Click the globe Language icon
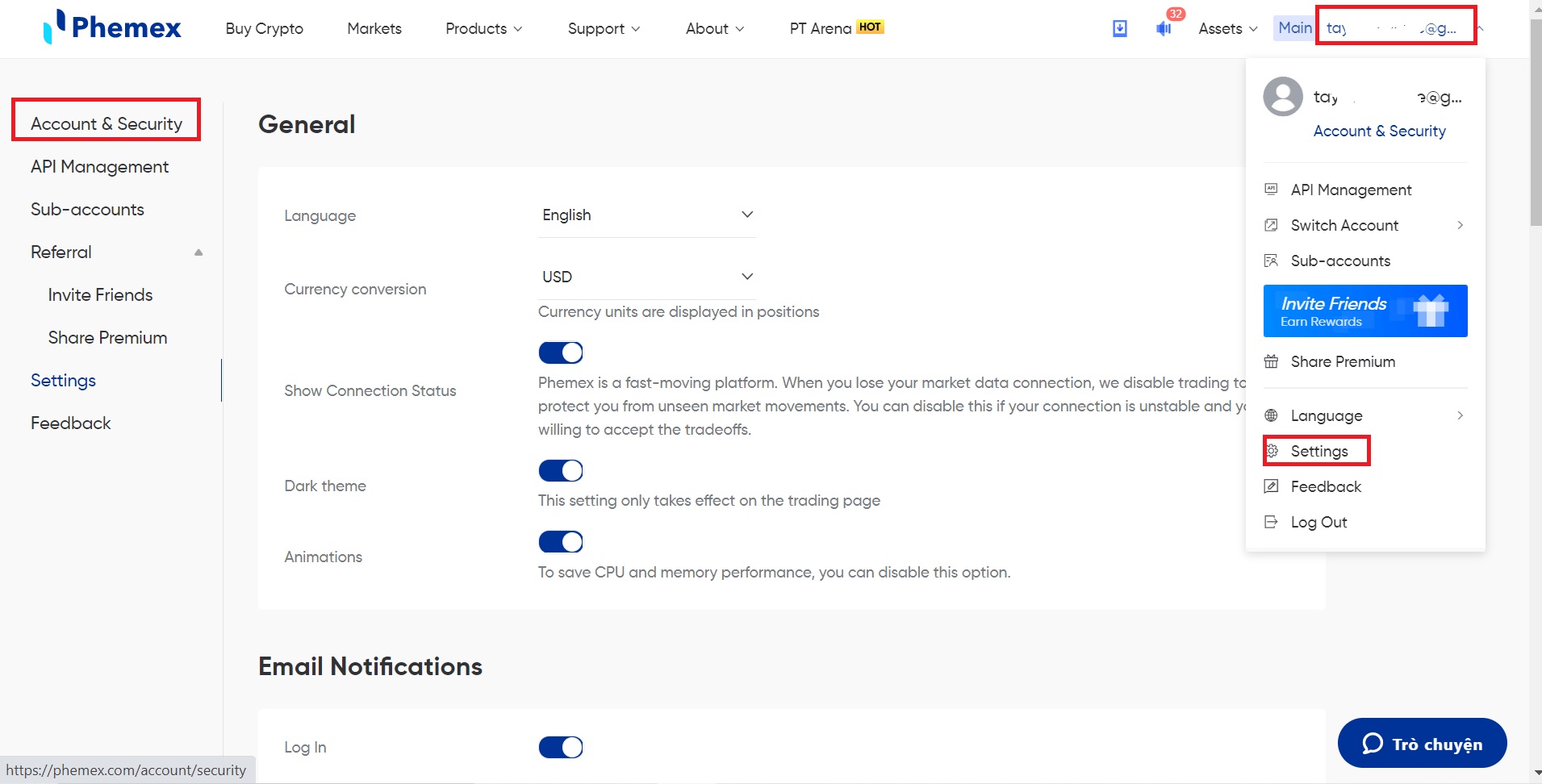The image size is (1542, 784). 1271,415
